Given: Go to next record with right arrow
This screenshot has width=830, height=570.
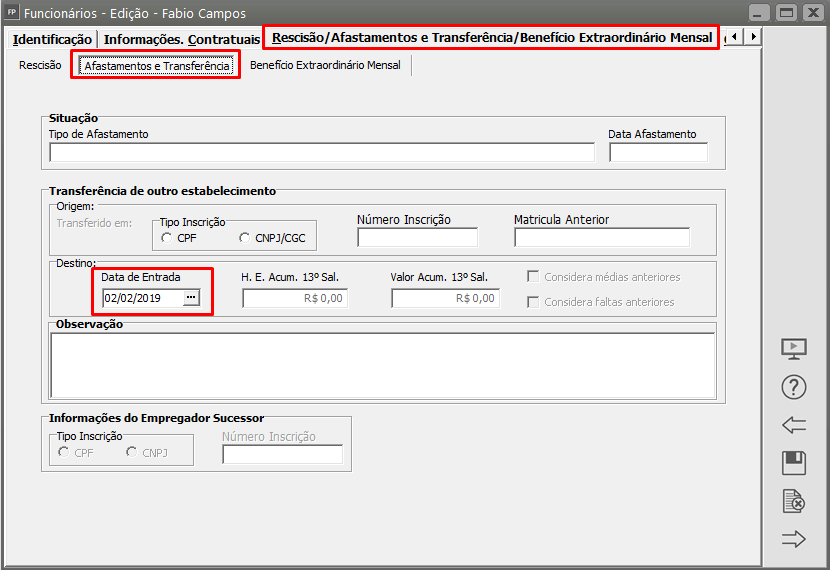Looking at the screenshot, I should 793,539.
